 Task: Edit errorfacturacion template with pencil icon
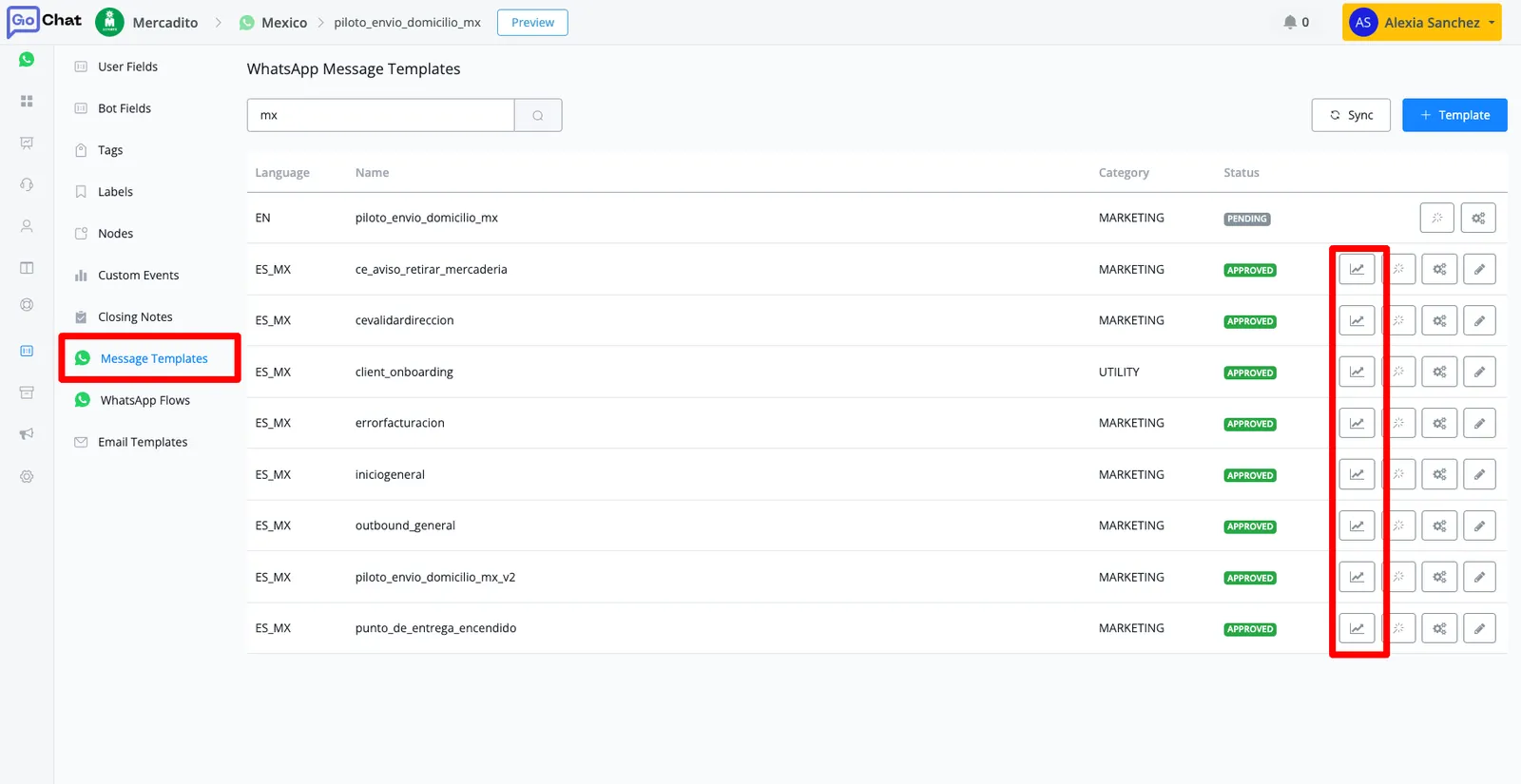[x=1479, y=423]
